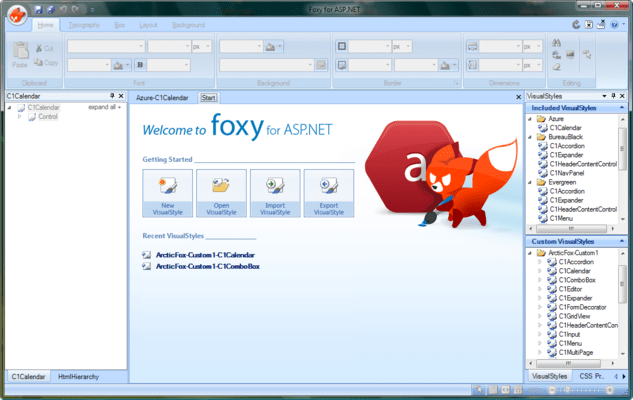
Task: Select the Azure-C1Calendar document tab
Action: 162,98
